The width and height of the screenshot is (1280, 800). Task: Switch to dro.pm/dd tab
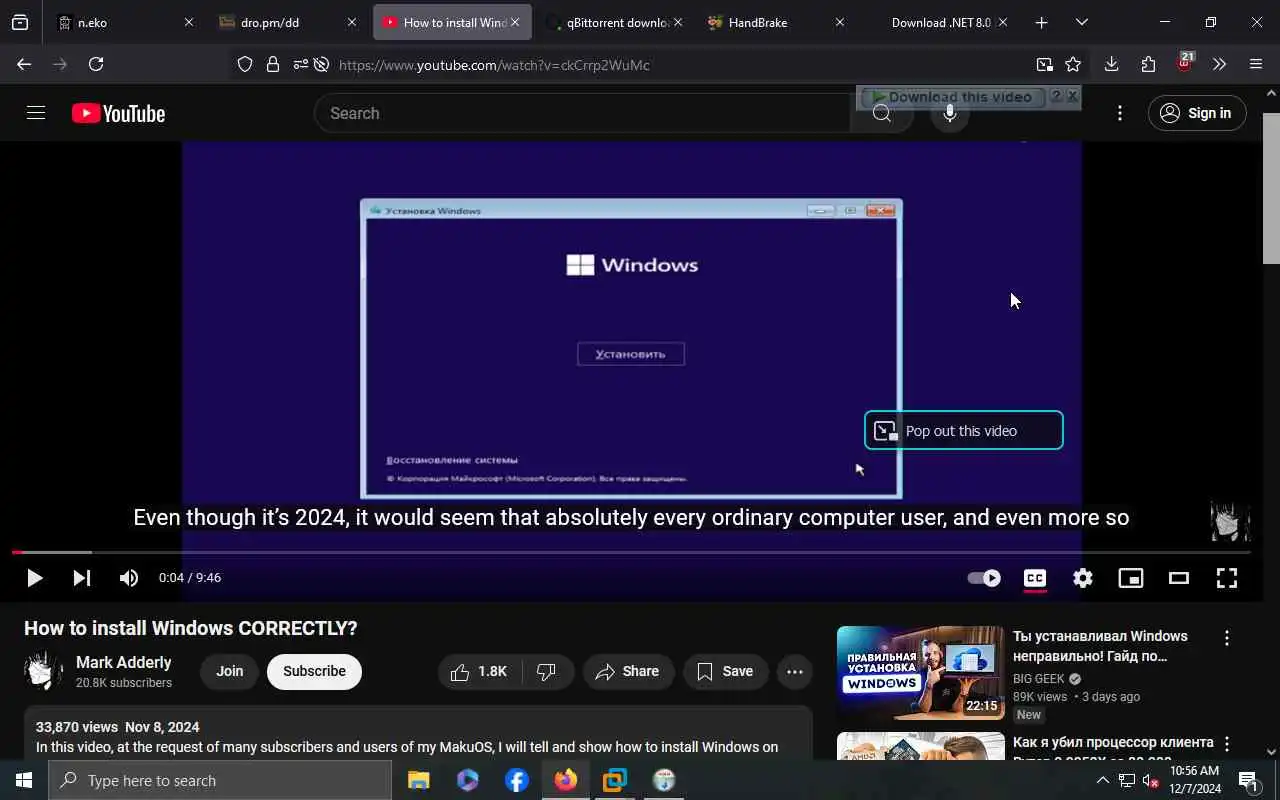click(x=288, y=22)
